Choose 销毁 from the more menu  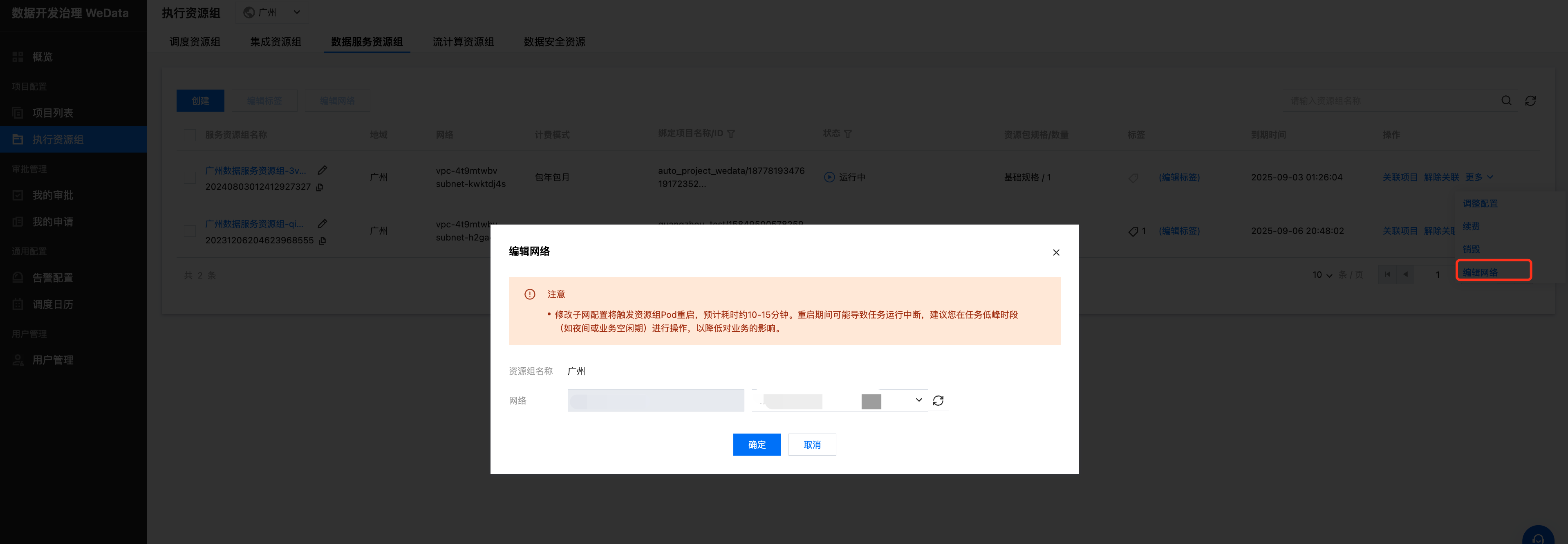(x=1471, y=249)
